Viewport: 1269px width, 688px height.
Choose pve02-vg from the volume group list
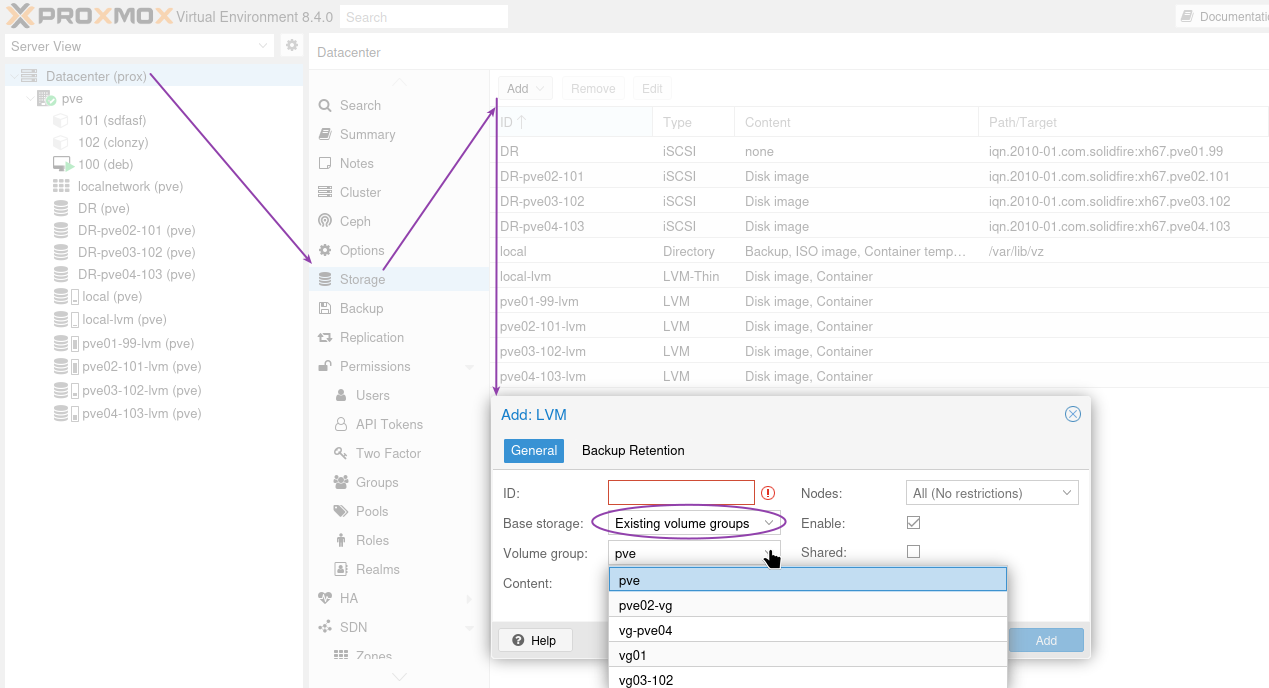(808, 605)
